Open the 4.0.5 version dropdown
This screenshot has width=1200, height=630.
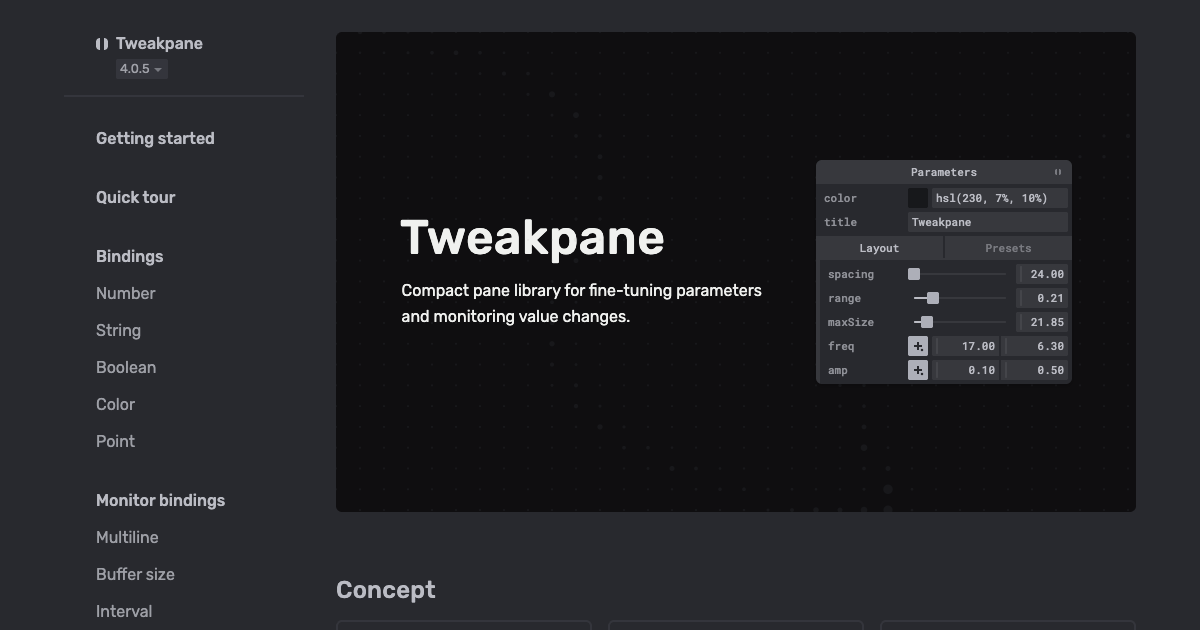(x=141, y=69)
